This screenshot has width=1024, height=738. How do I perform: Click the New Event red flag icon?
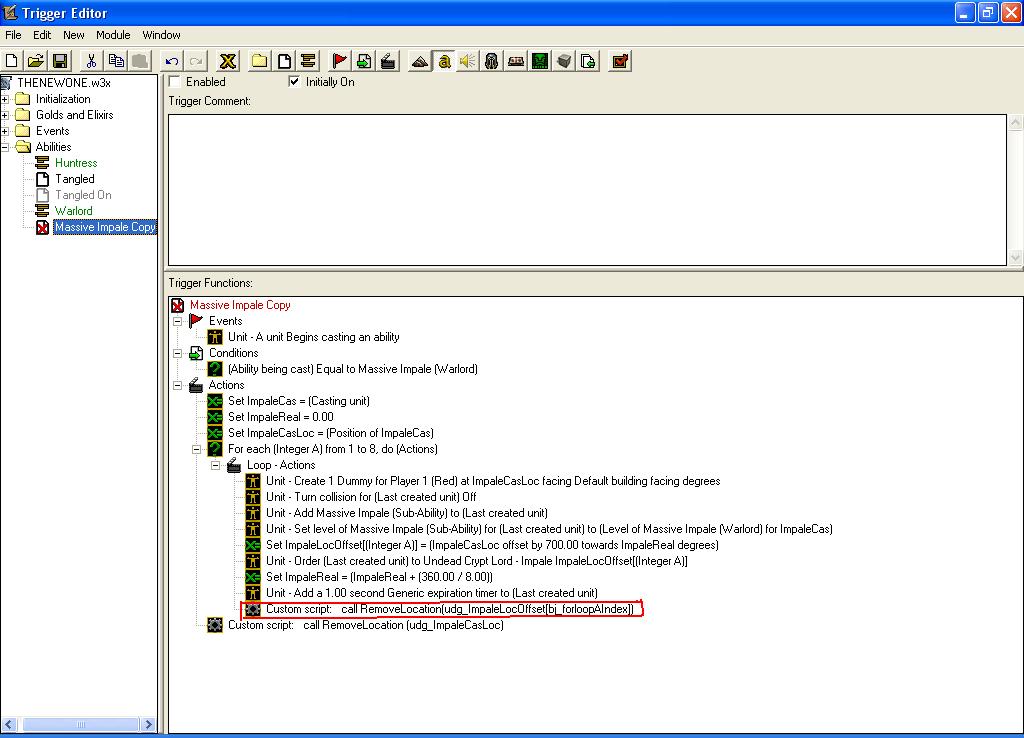coord(340,61)
